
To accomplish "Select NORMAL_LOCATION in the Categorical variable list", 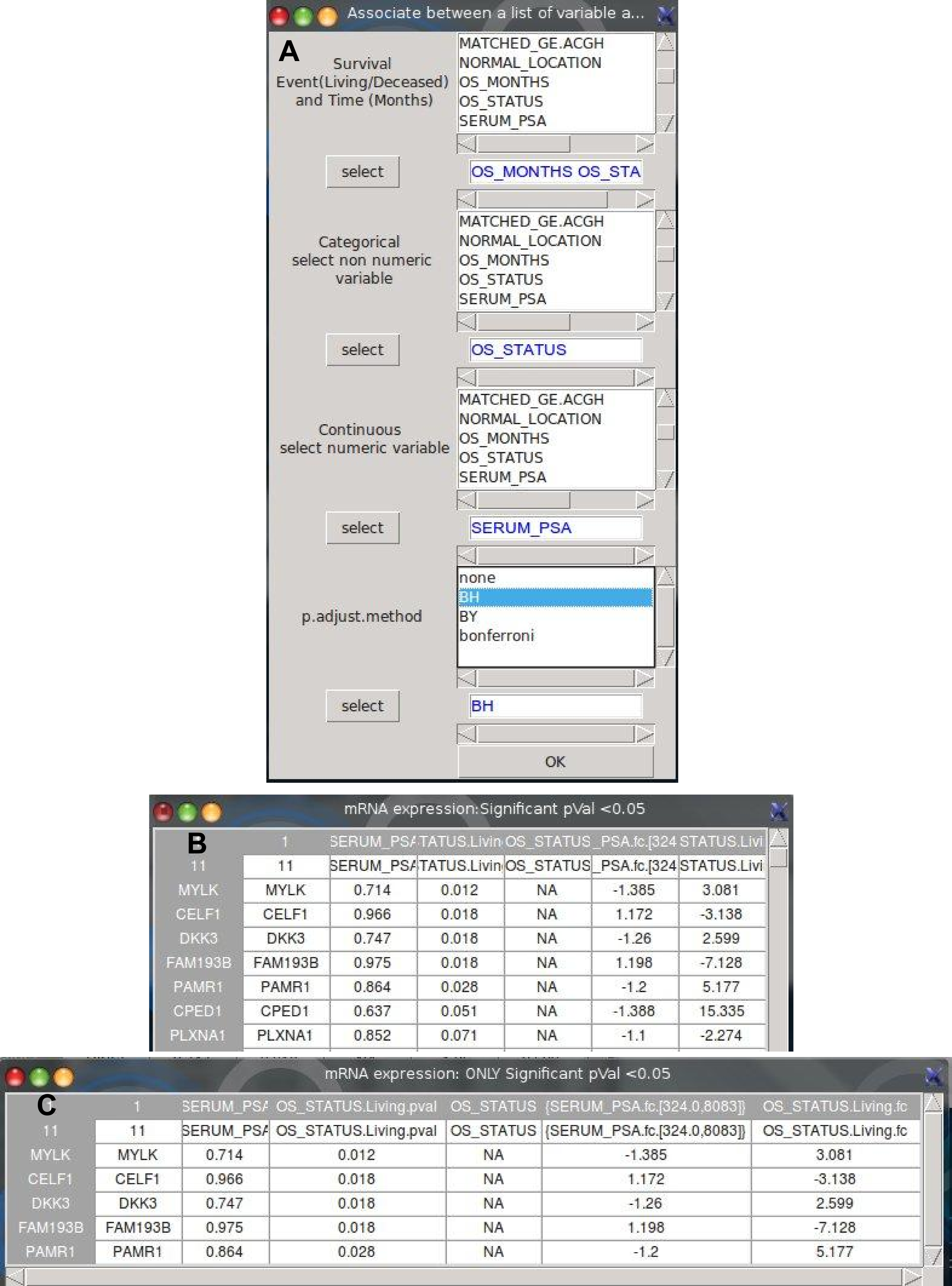I will [529, 241].
